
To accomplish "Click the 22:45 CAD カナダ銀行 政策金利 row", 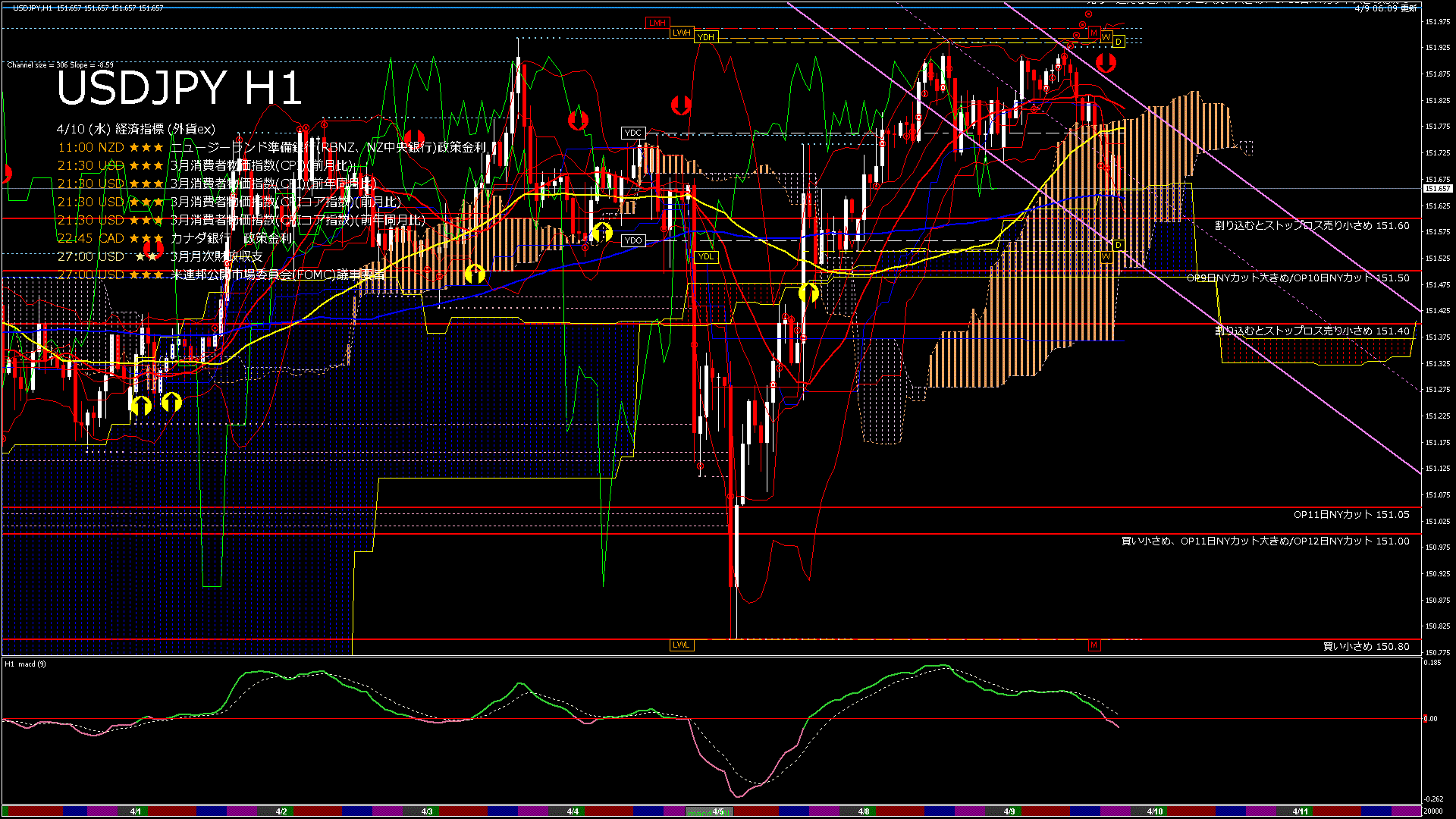I will click(174, 238).
